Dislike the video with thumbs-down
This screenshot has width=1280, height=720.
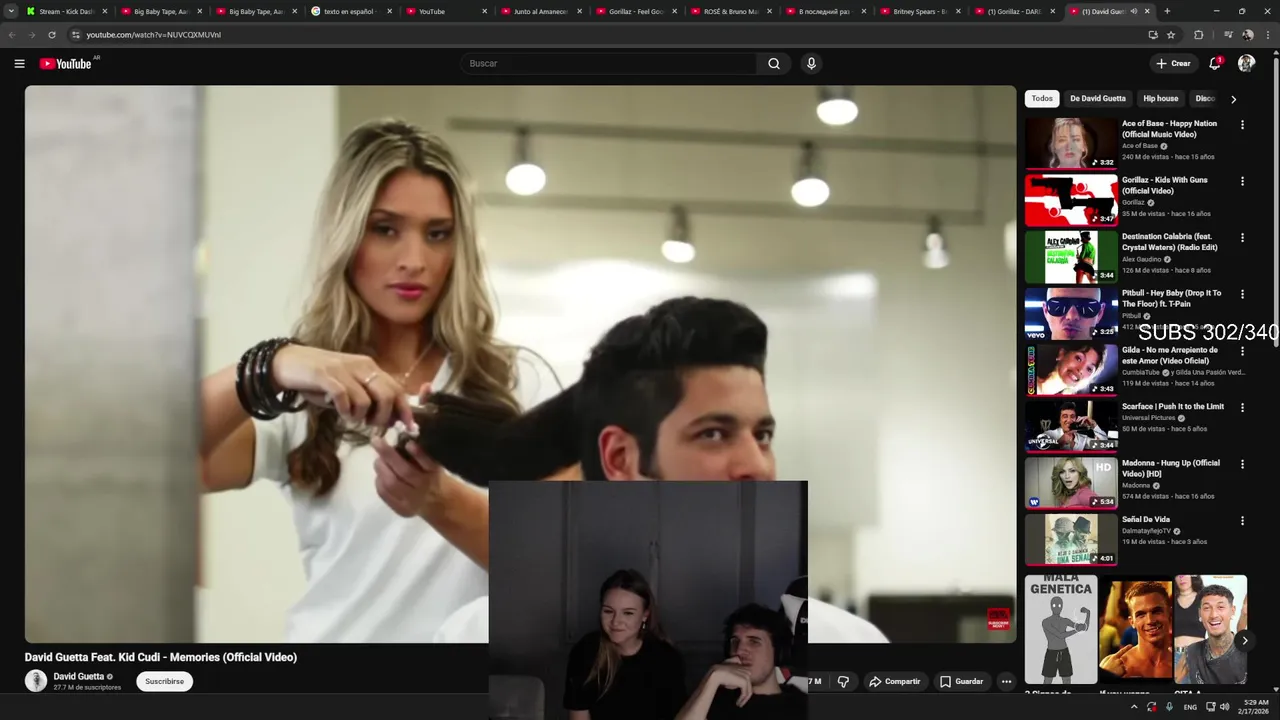pyautogui.click(x=843, y=681)
